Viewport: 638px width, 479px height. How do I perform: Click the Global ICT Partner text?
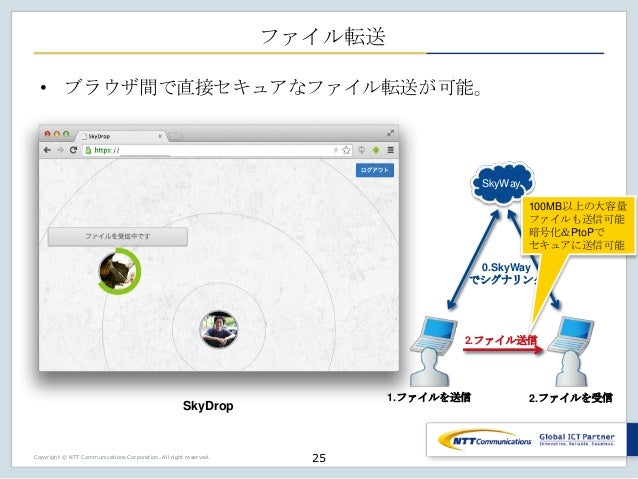pyautogui.click(x=577, y=437)
